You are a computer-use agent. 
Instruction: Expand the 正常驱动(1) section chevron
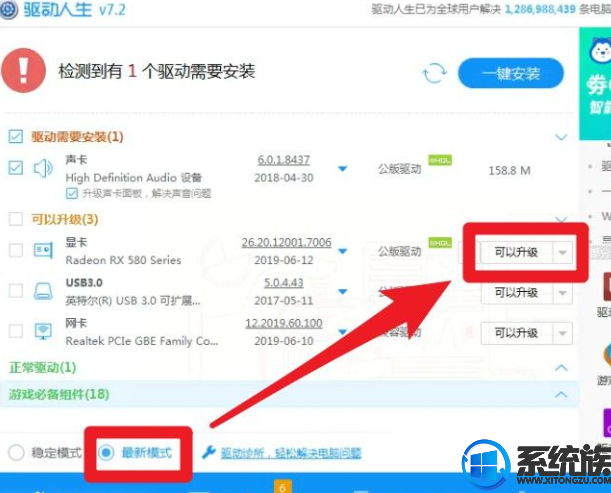pyautogui.click(x=561, y=368)
